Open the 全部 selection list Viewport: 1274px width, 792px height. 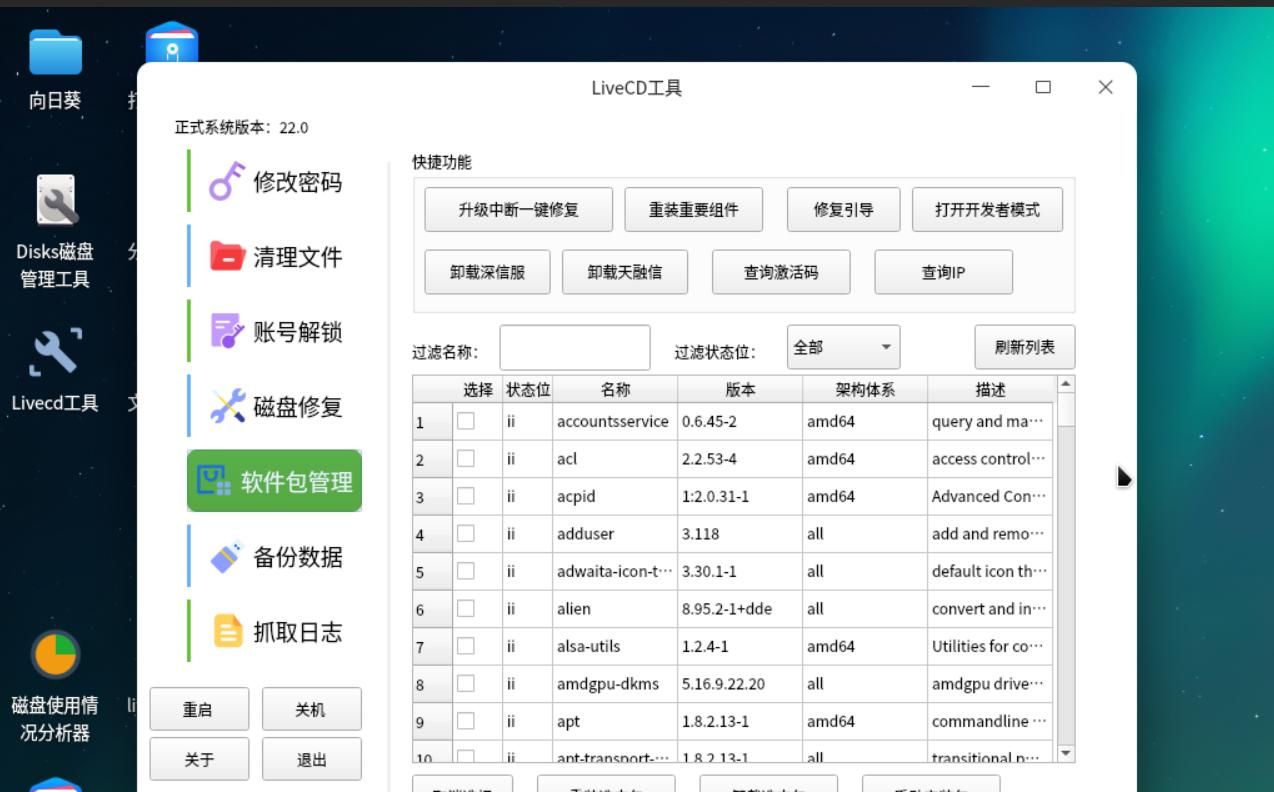point(843,347)
